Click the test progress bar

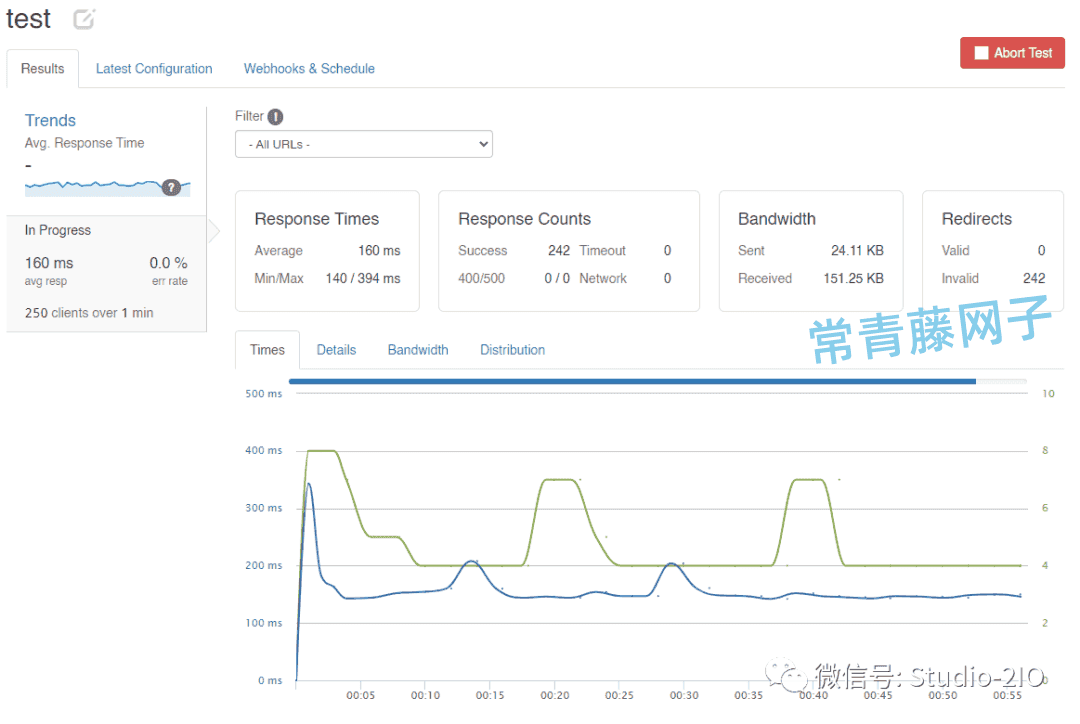(658, 381)
